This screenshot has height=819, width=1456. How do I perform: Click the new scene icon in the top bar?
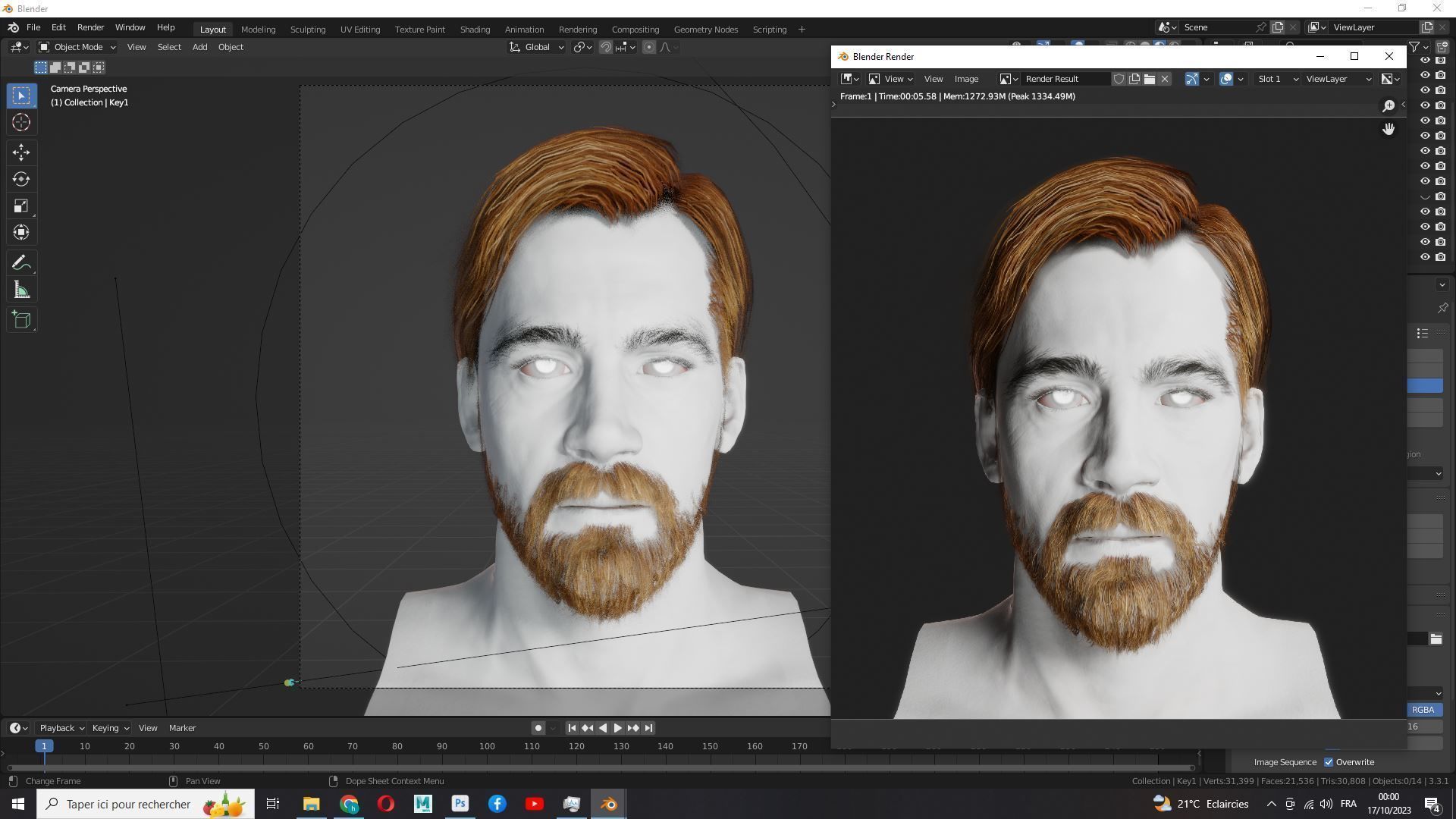pyautogui.click(x=1278, y=27)
